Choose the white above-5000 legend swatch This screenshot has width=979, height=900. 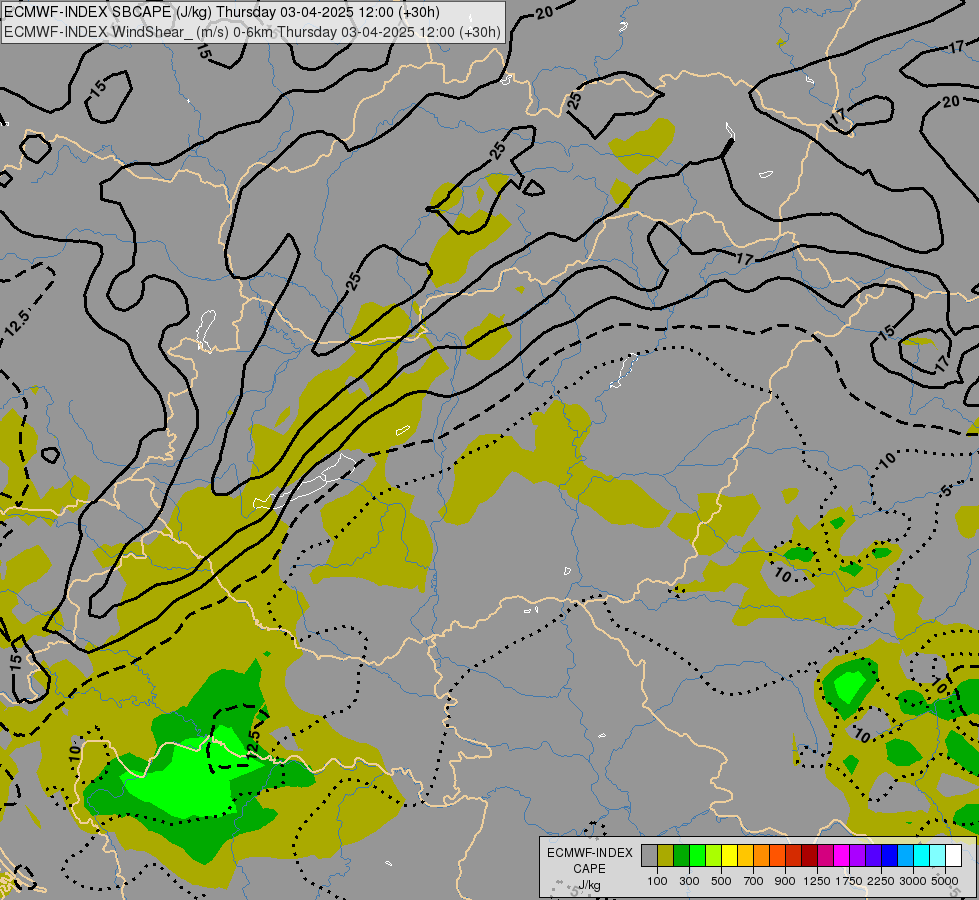(953, 855)
